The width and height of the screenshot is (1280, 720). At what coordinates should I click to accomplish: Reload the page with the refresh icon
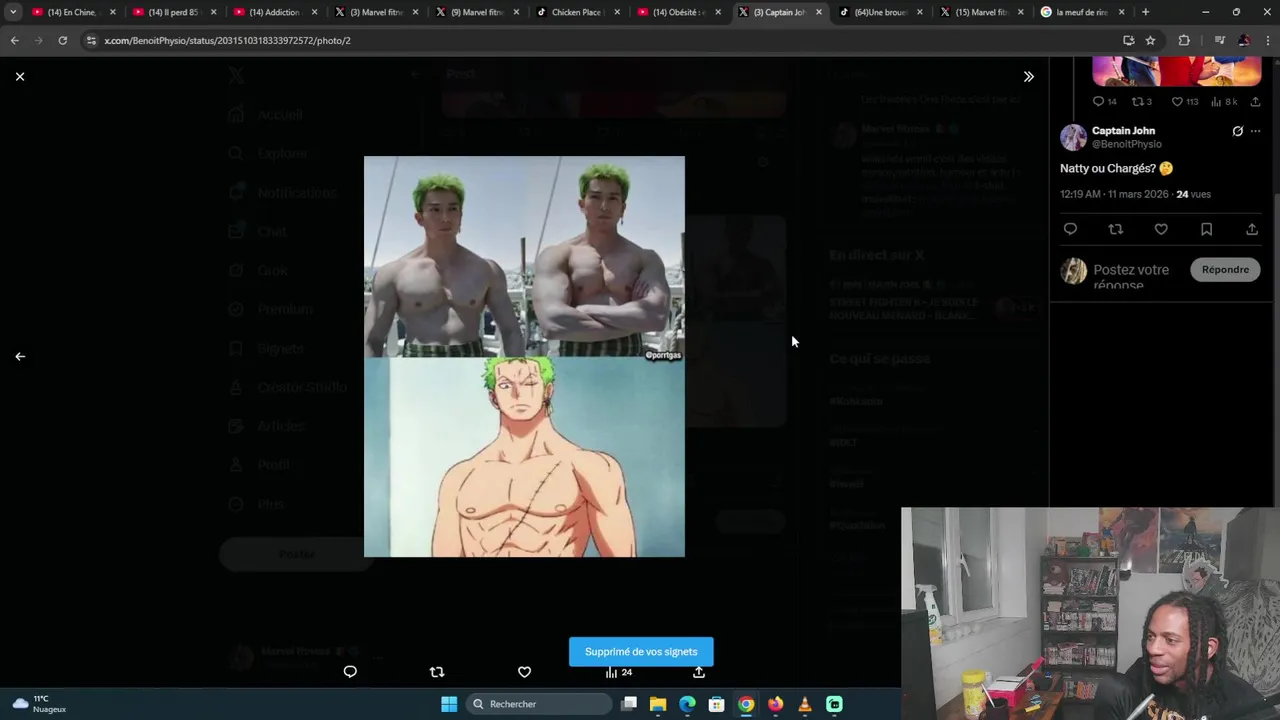pyautogui.click(x=62, y=40)
